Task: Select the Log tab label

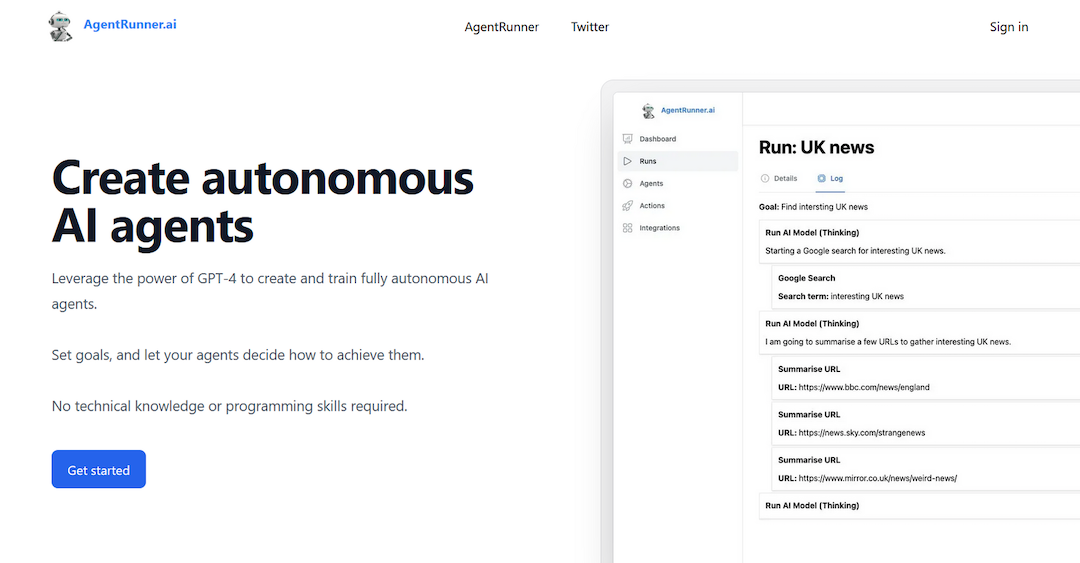Action: click(836, 178)
